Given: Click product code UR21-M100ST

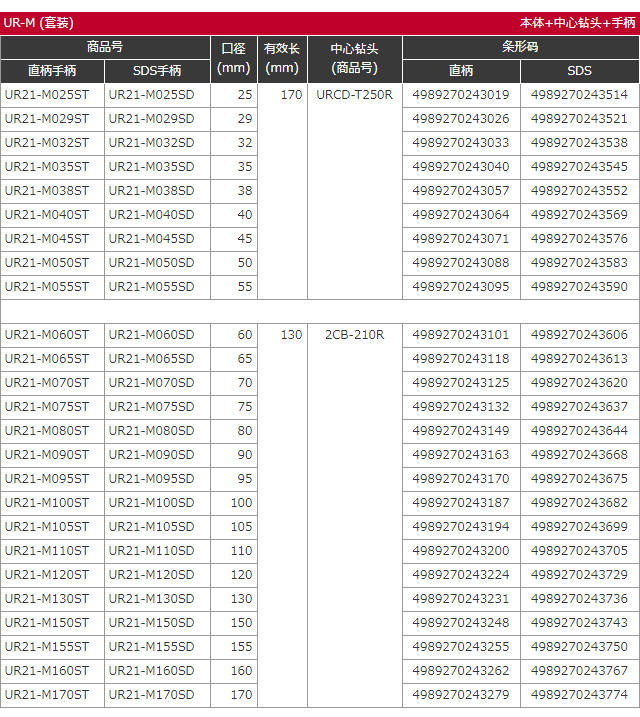Looking at the screenshot, I should tap(47, 503).
